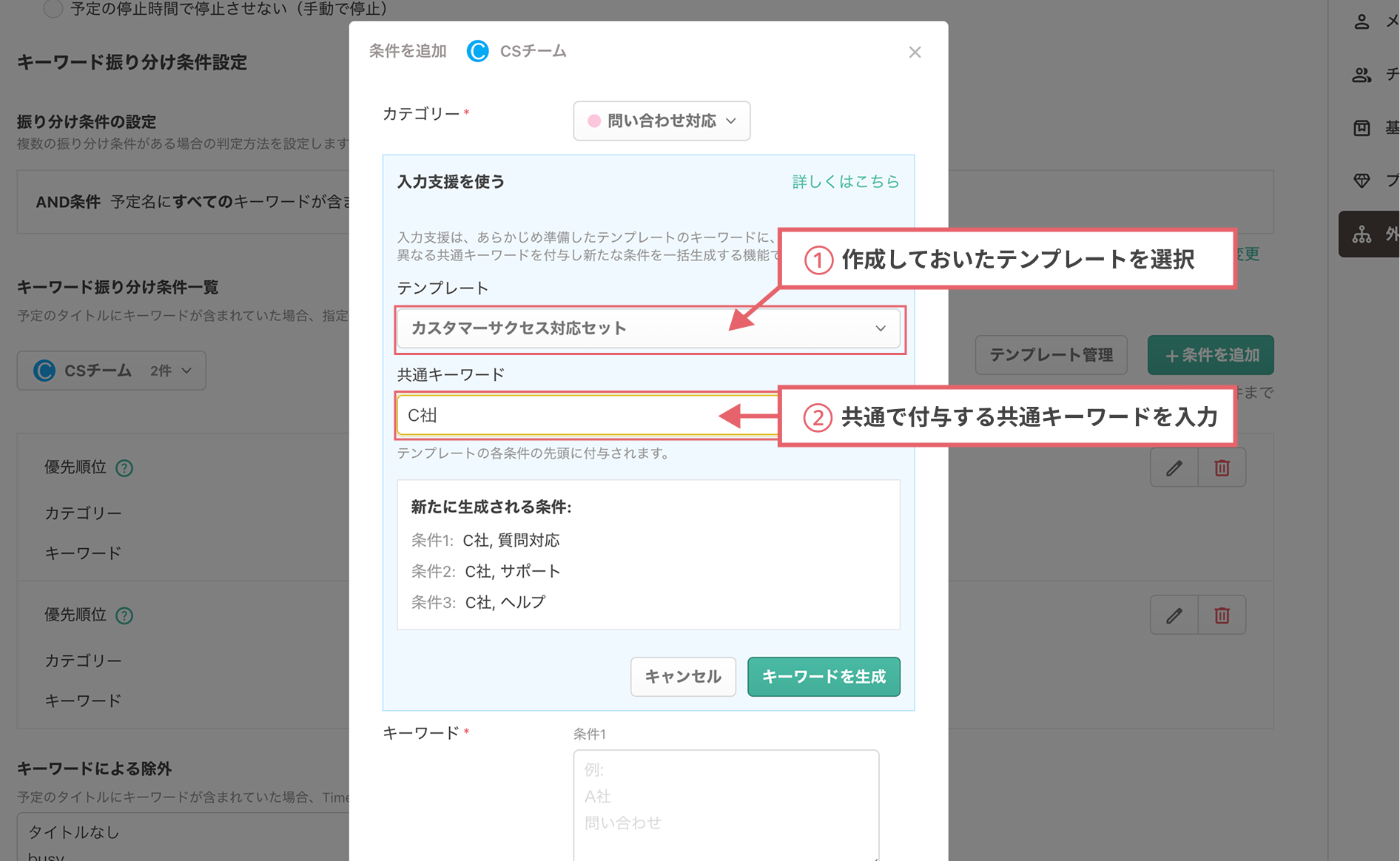Switch to the 基本 section in the sidebar

[1361, 127]
